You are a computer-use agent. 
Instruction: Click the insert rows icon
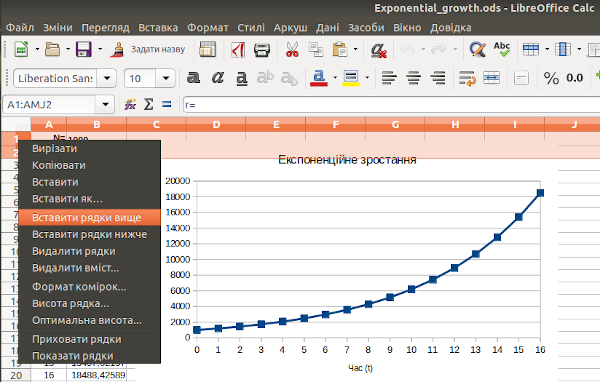coord(531,49)
